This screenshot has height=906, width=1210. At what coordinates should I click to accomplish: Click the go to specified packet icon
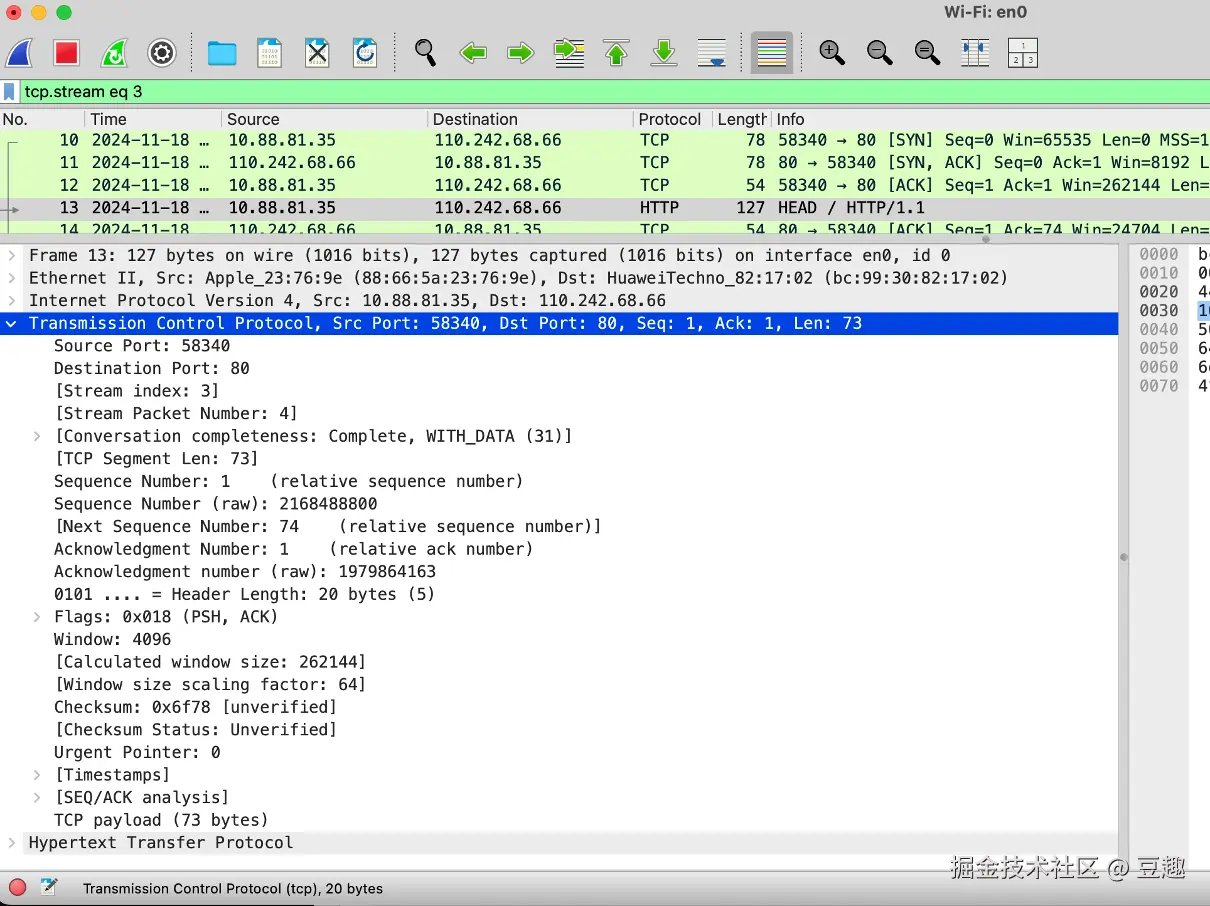coord(569,53)
